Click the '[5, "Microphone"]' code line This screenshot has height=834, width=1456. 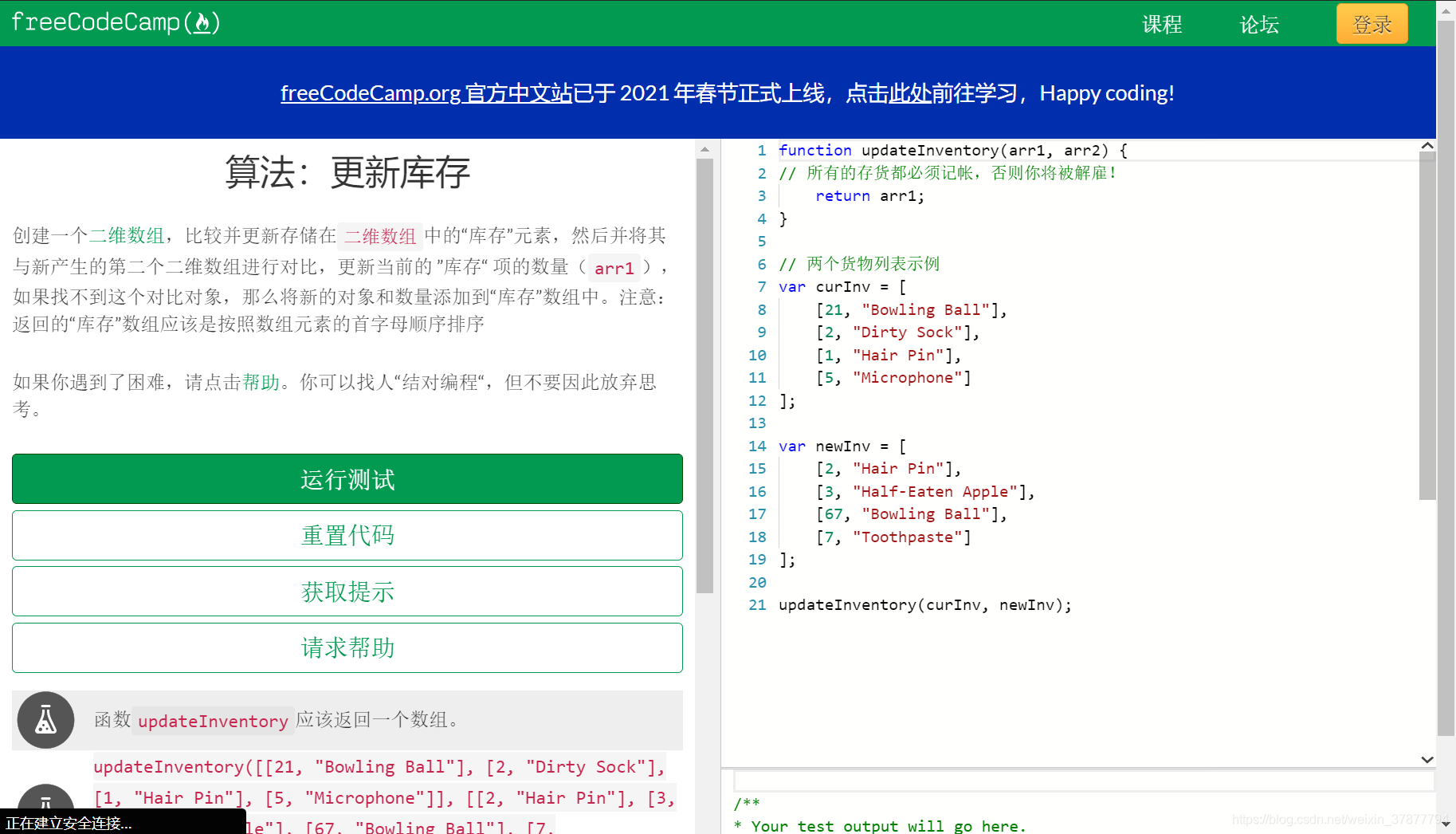[x=893, y=378]
